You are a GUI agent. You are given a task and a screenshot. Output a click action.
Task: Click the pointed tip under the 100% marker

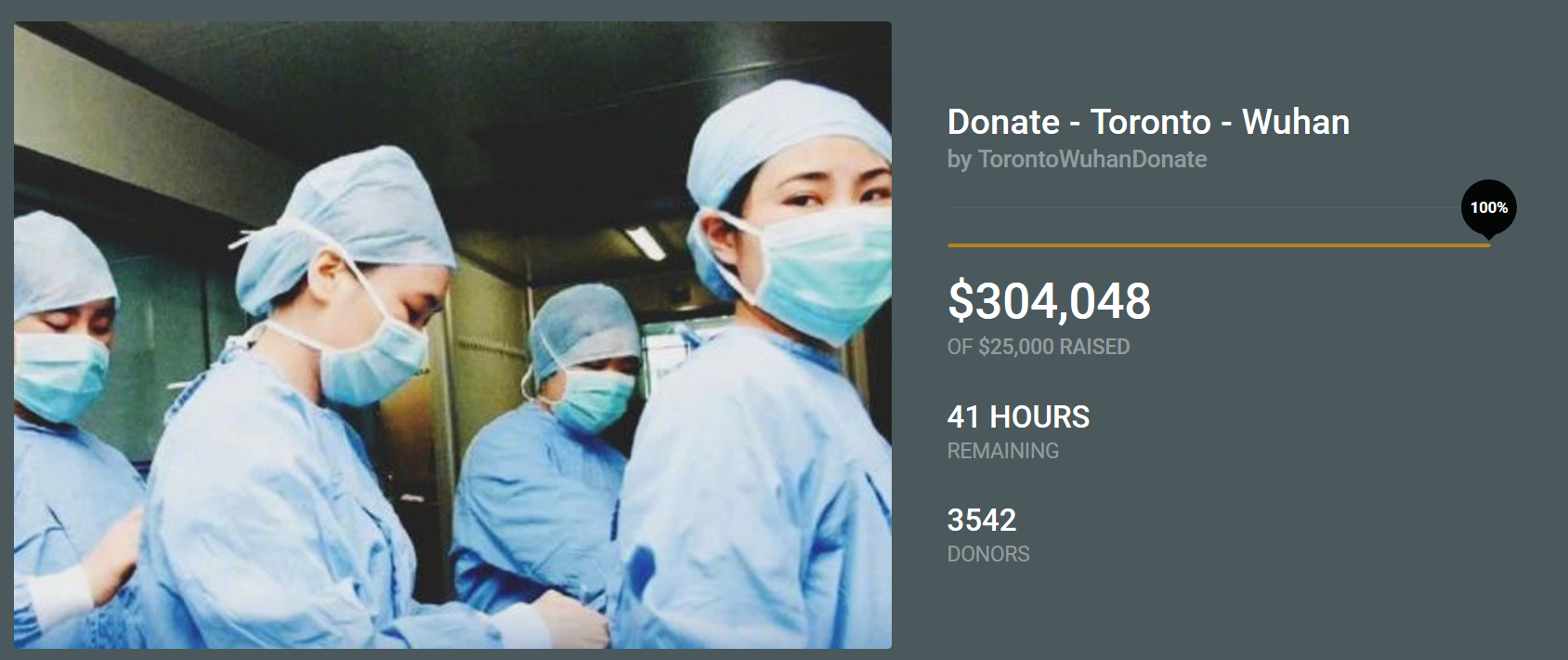coord(1489,240)
